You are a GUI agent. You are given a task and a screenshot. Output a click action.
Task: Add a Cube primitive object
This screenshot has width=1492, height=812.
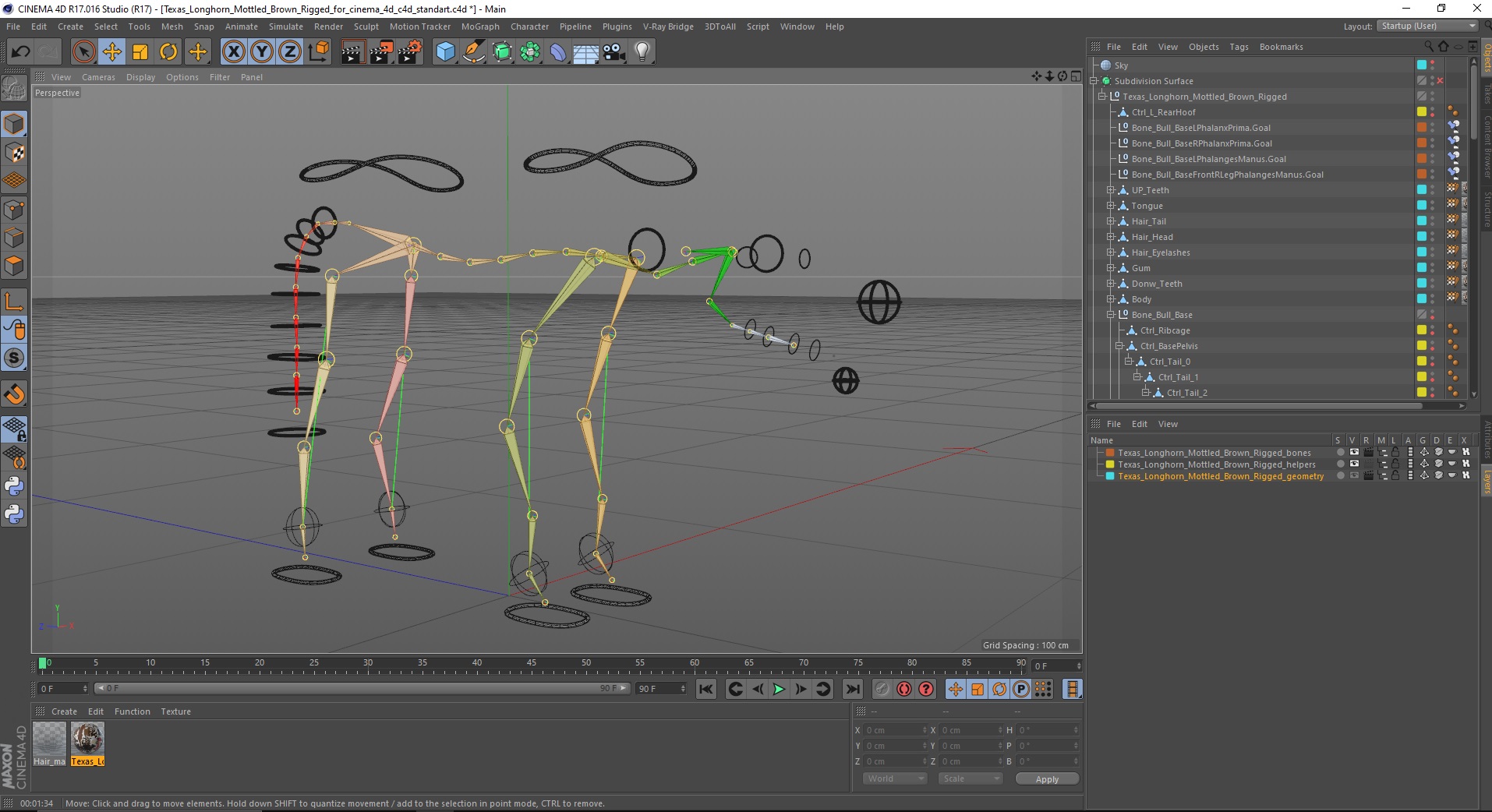pos(445,52)
